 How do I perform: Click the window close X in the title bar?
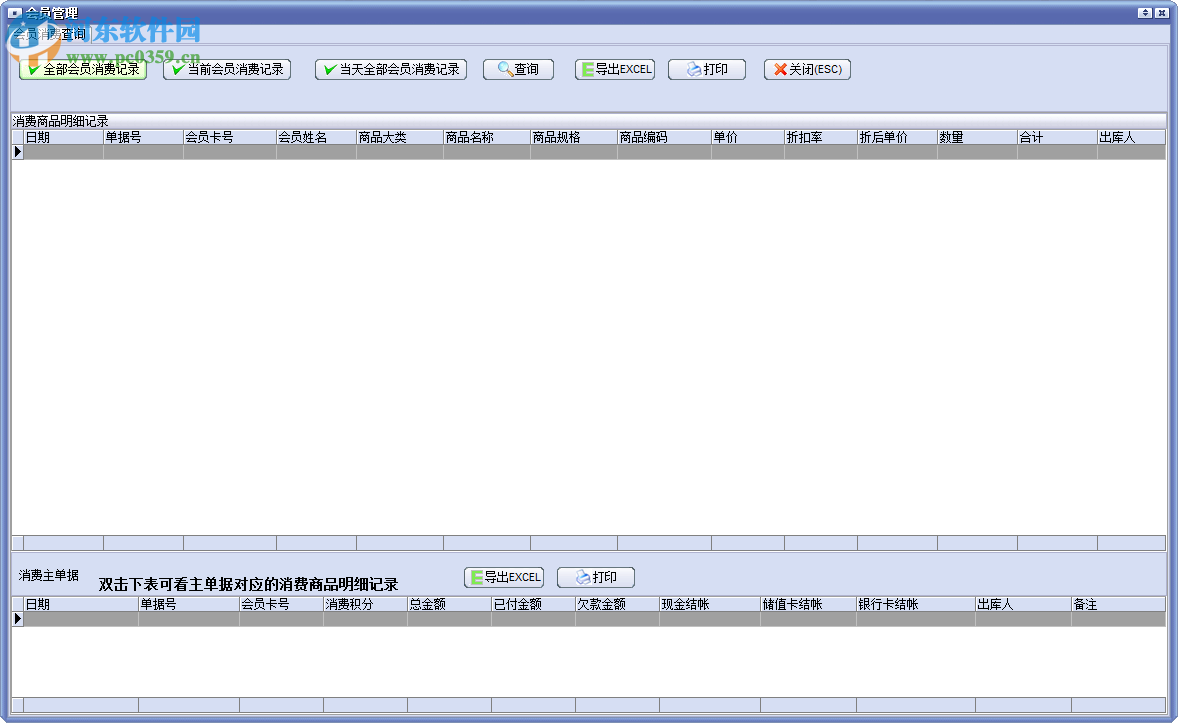1161,13
